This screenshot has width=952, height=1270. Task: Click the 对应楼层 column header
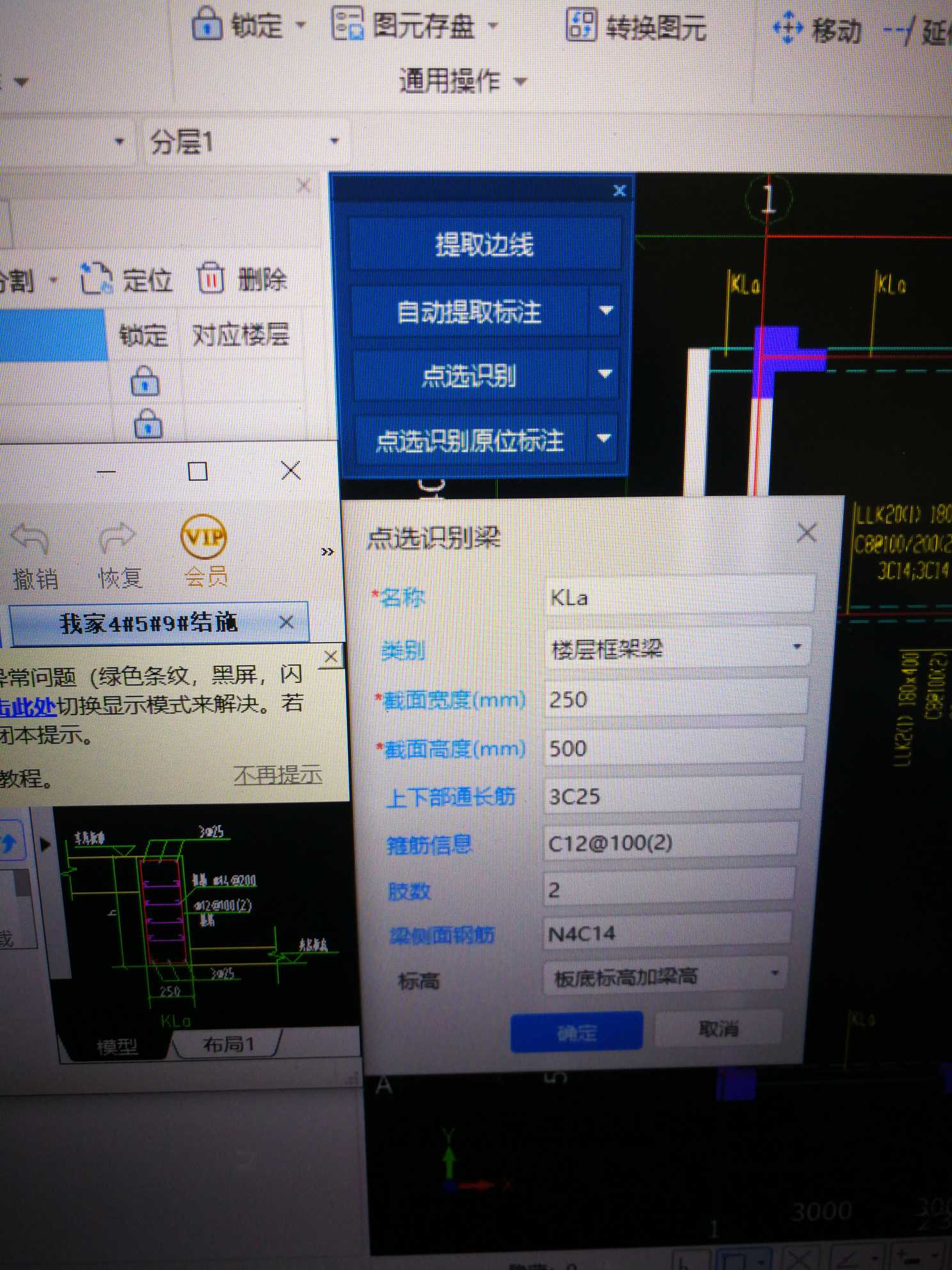(241, 334)
